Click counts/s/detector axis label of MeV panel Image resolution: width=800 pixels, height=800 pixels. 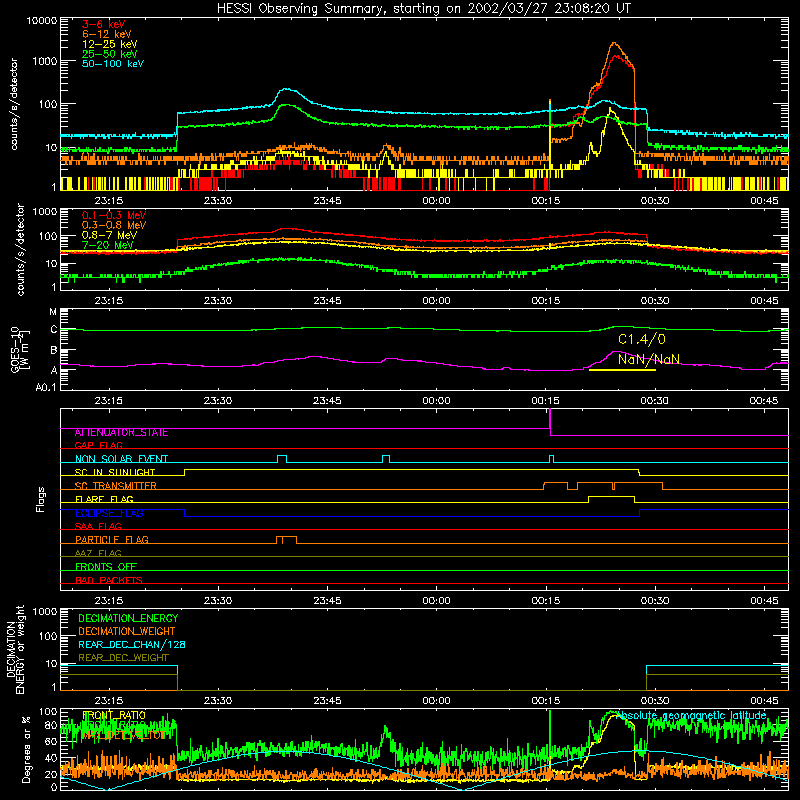[x=20, y=249]
